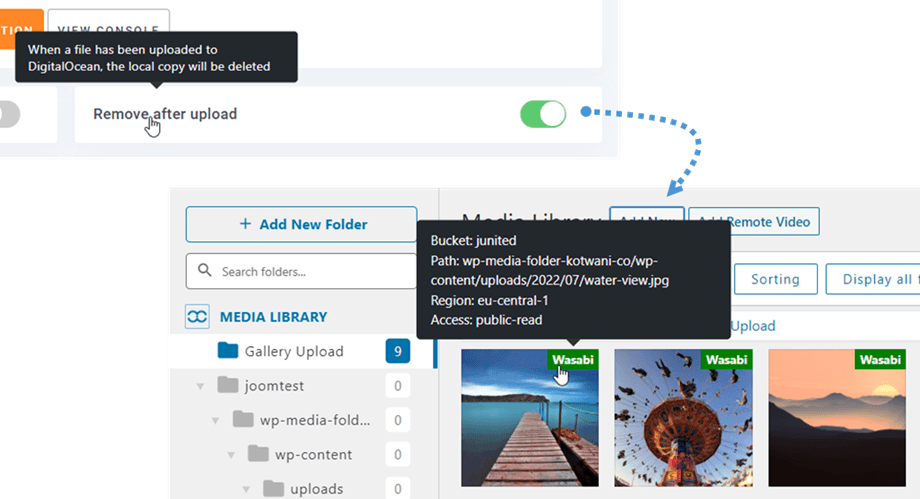Screen dimensions: 920x499
Task: Collapse the joomtest folder tree arrow
Action: coord(202,386)
